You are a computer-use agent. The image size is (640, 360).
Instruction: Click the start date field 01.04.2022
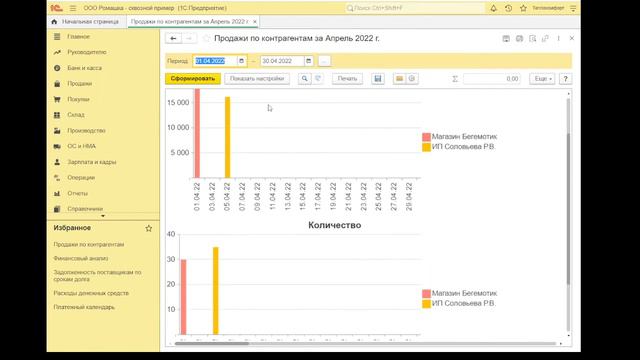[215, 61]
